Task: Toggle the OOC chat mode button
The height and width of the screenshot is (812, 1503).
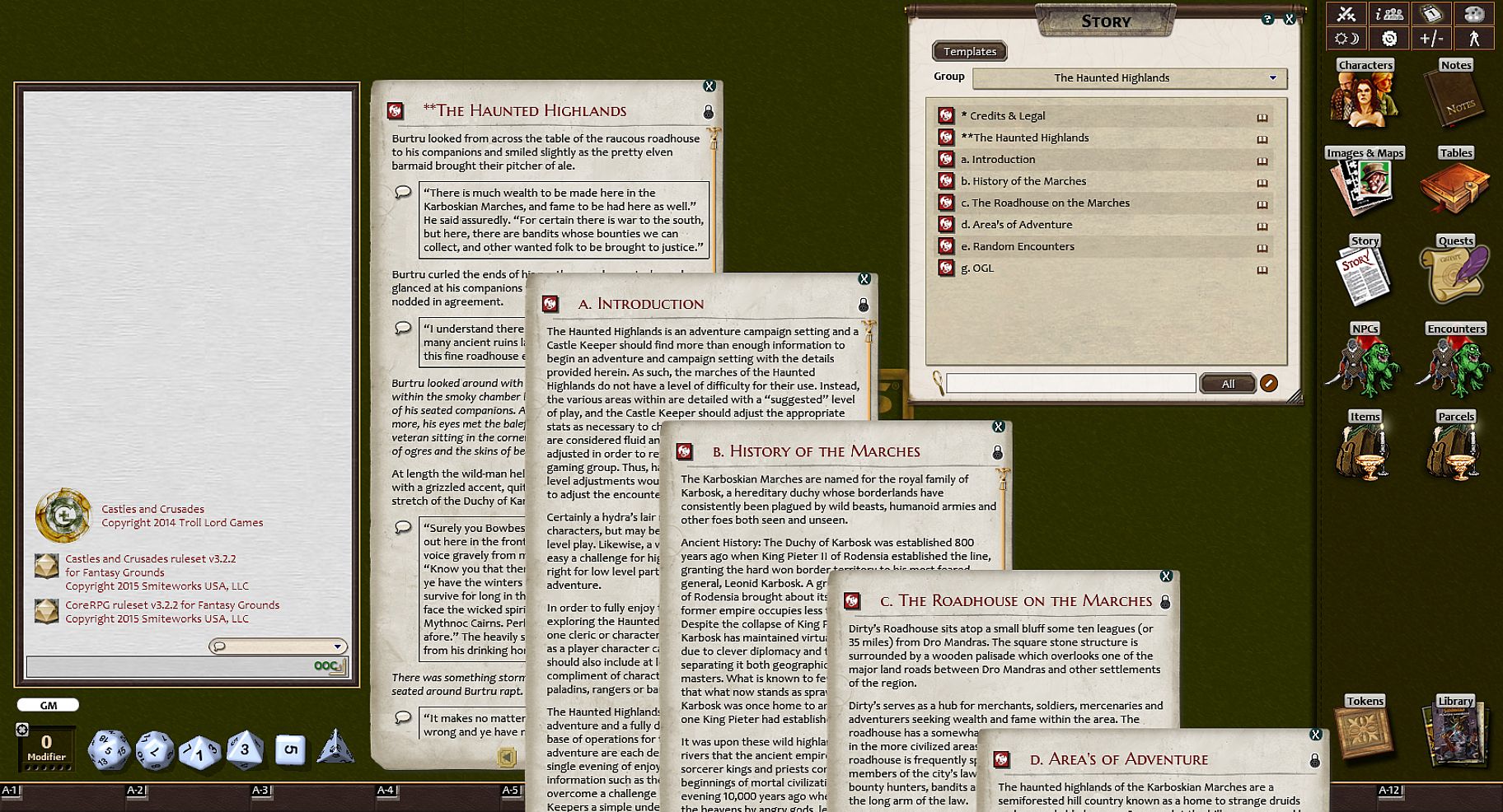Action: tap(330, 666)
